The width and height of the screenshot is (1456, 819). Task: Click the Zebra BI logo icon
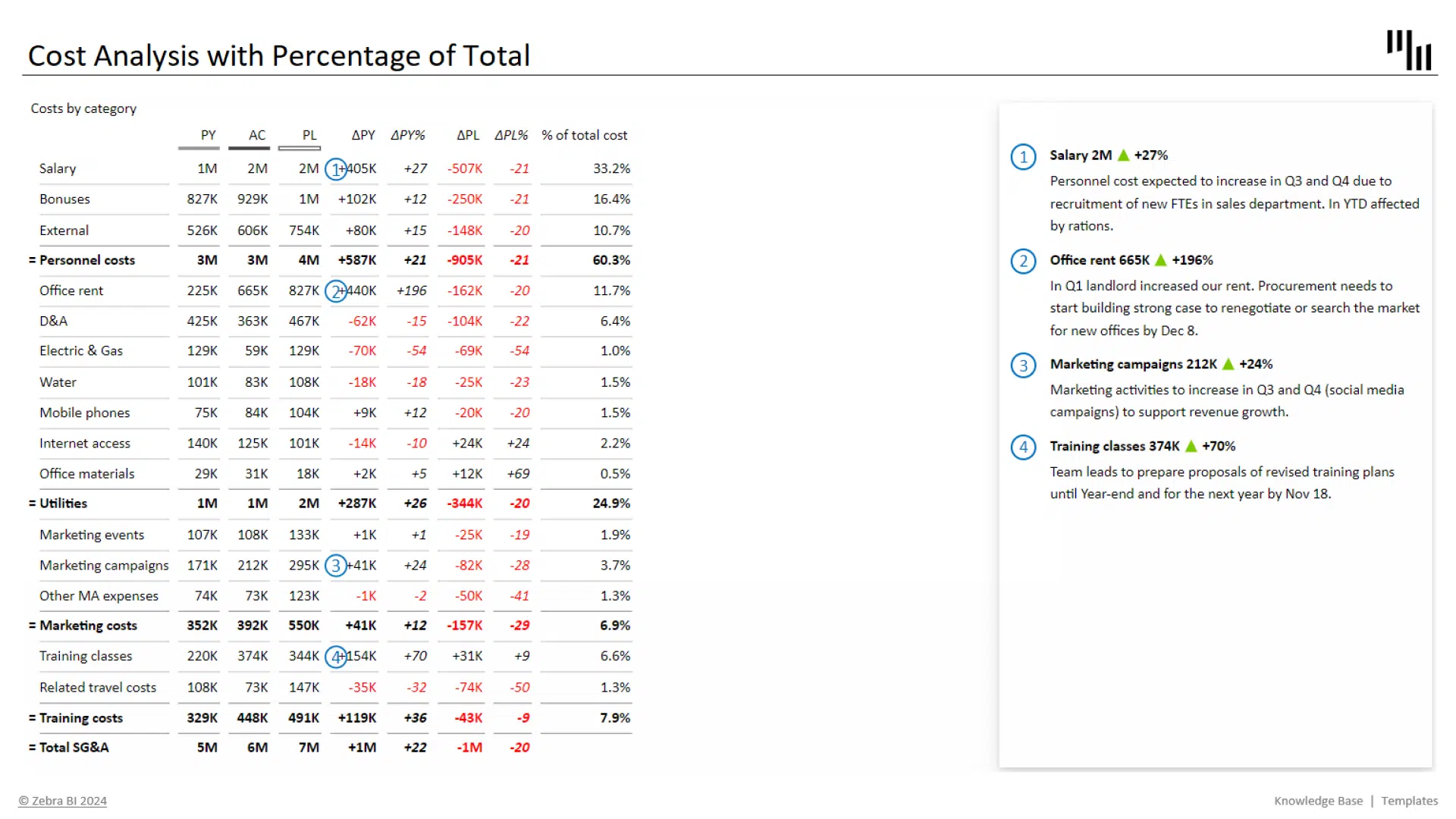coord(1408,50)
